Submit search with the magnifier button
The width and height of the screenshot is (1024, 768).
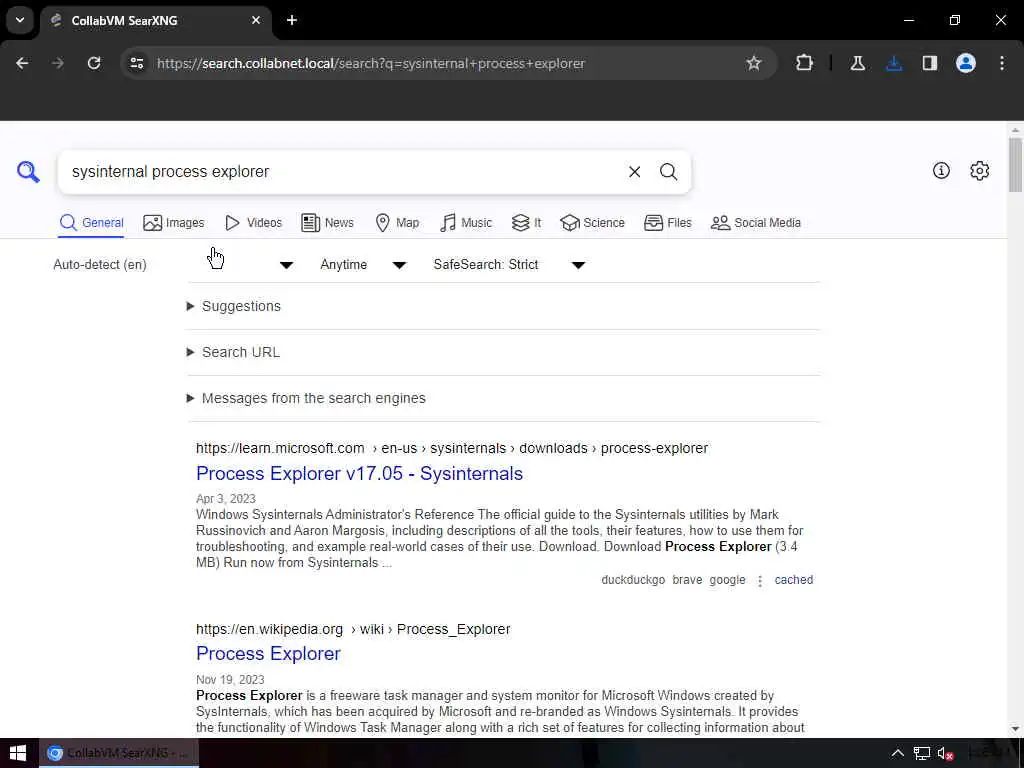coord(668,172)
